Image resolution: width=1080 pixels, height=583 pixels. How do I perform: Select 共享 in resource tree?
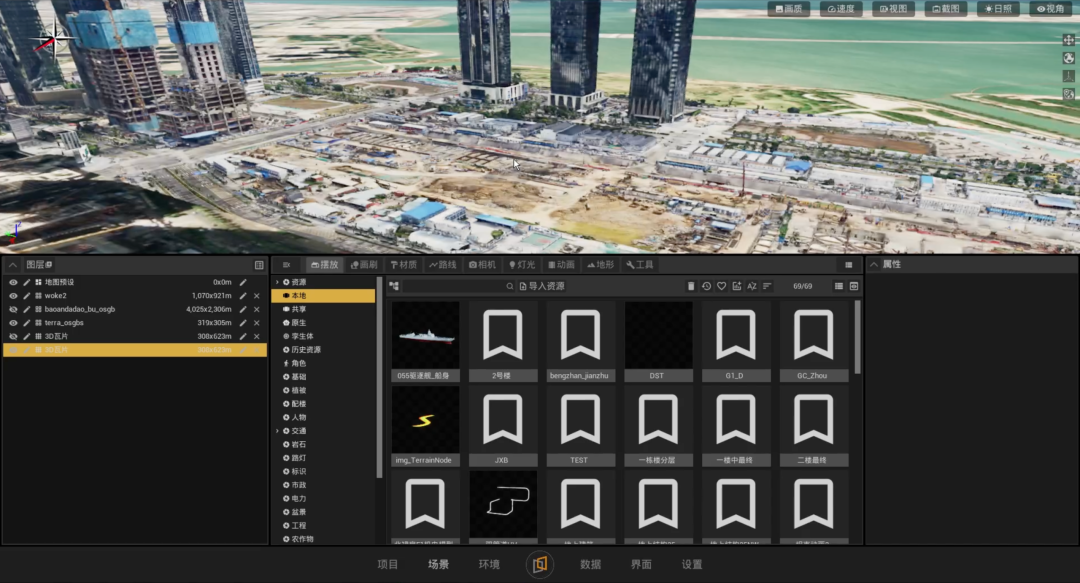click(x=298, y=309)
